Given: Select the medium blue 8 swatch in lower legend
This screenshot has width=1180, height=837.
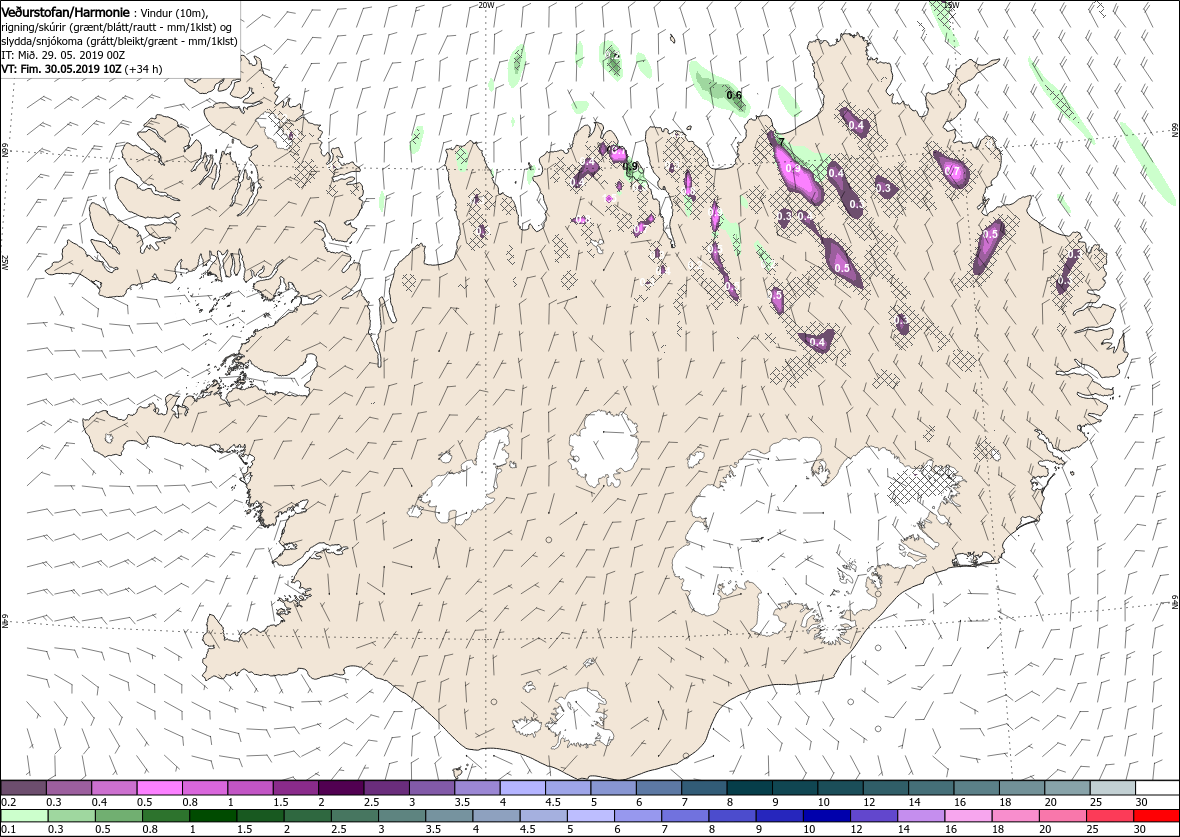Looking at the screenshot, I should [x=732, y=816].
